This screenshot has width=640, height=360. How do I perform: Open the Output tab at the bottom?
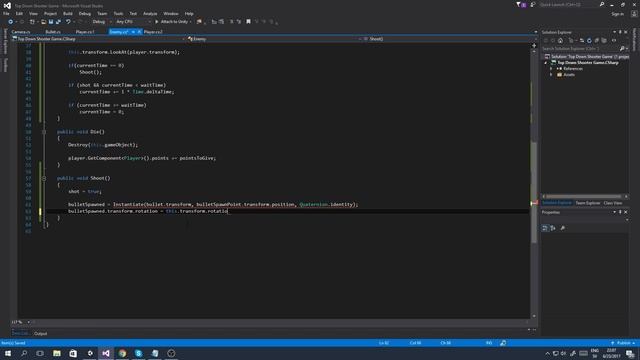tap(40, 334)
